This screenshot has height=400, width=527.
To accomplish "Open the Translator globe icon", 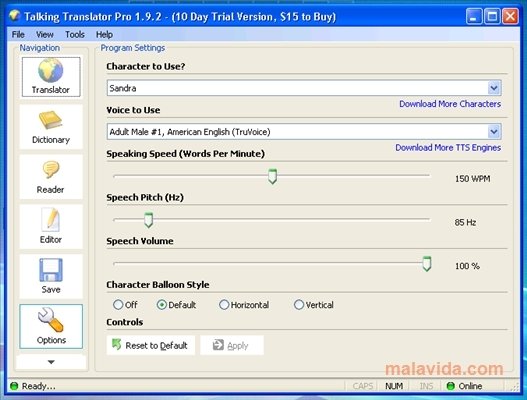I will 50,71.
